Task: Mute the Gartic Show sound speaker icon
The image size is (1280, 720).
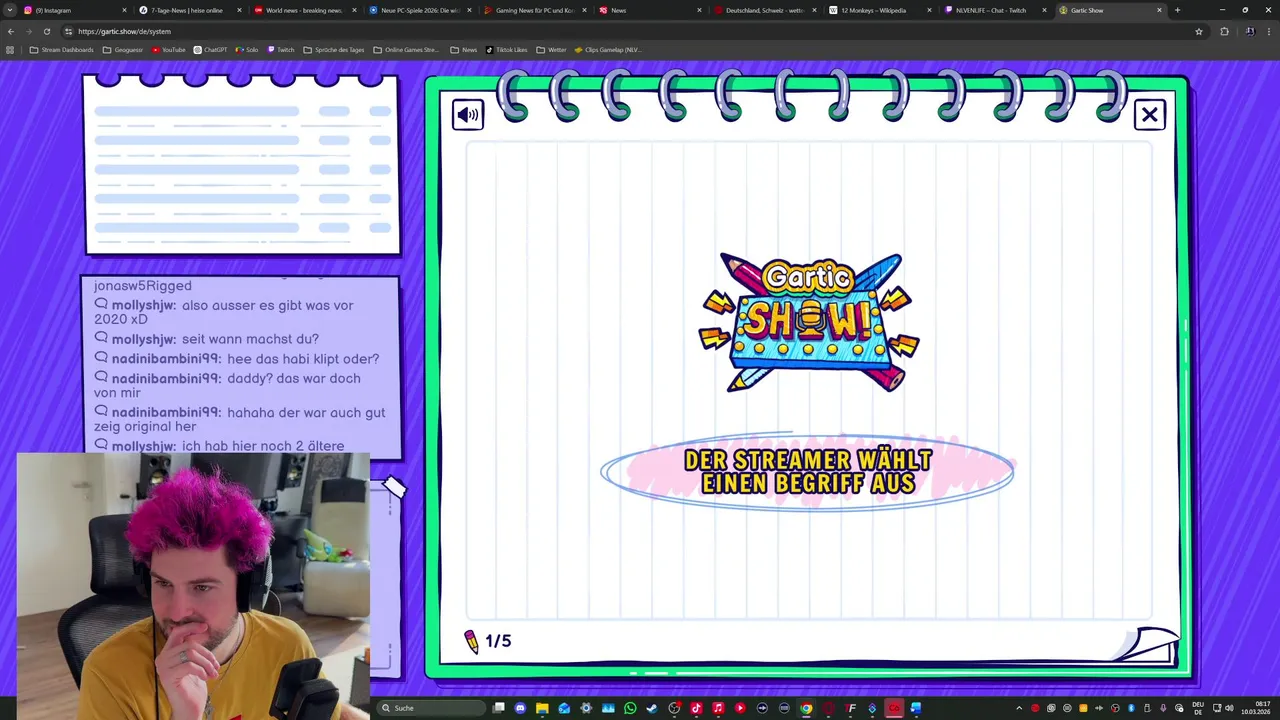Action: click(x=467, y=115)
